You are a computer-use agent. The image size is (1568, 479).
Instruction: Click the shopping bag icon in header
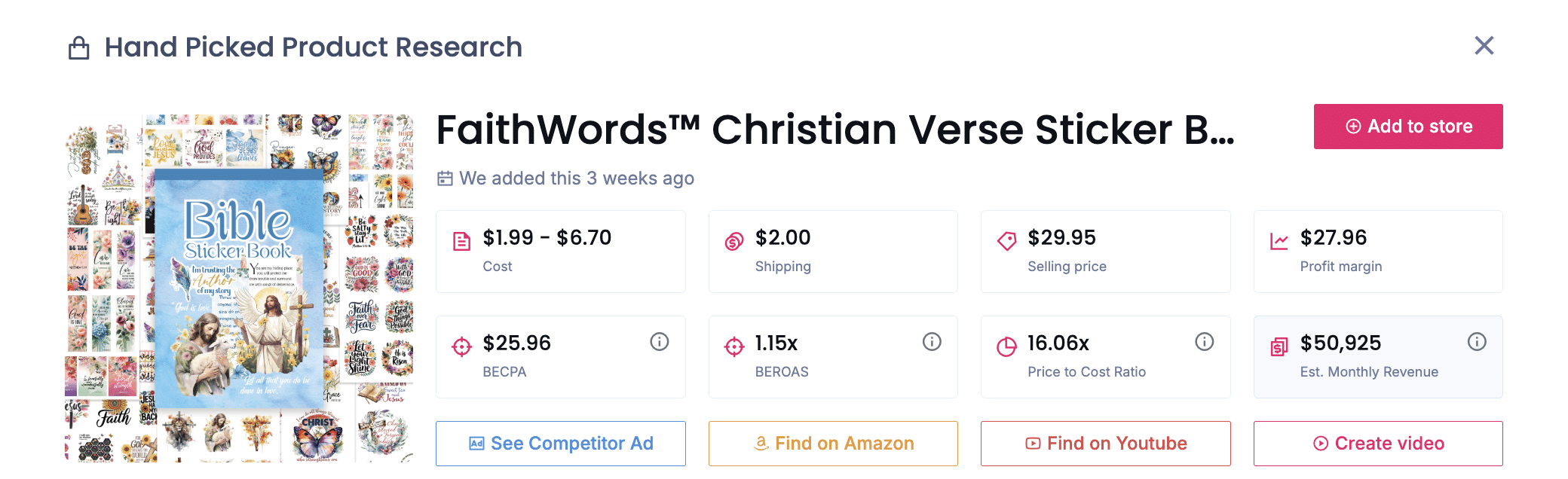pyautogui.click(x=79, y=48)
